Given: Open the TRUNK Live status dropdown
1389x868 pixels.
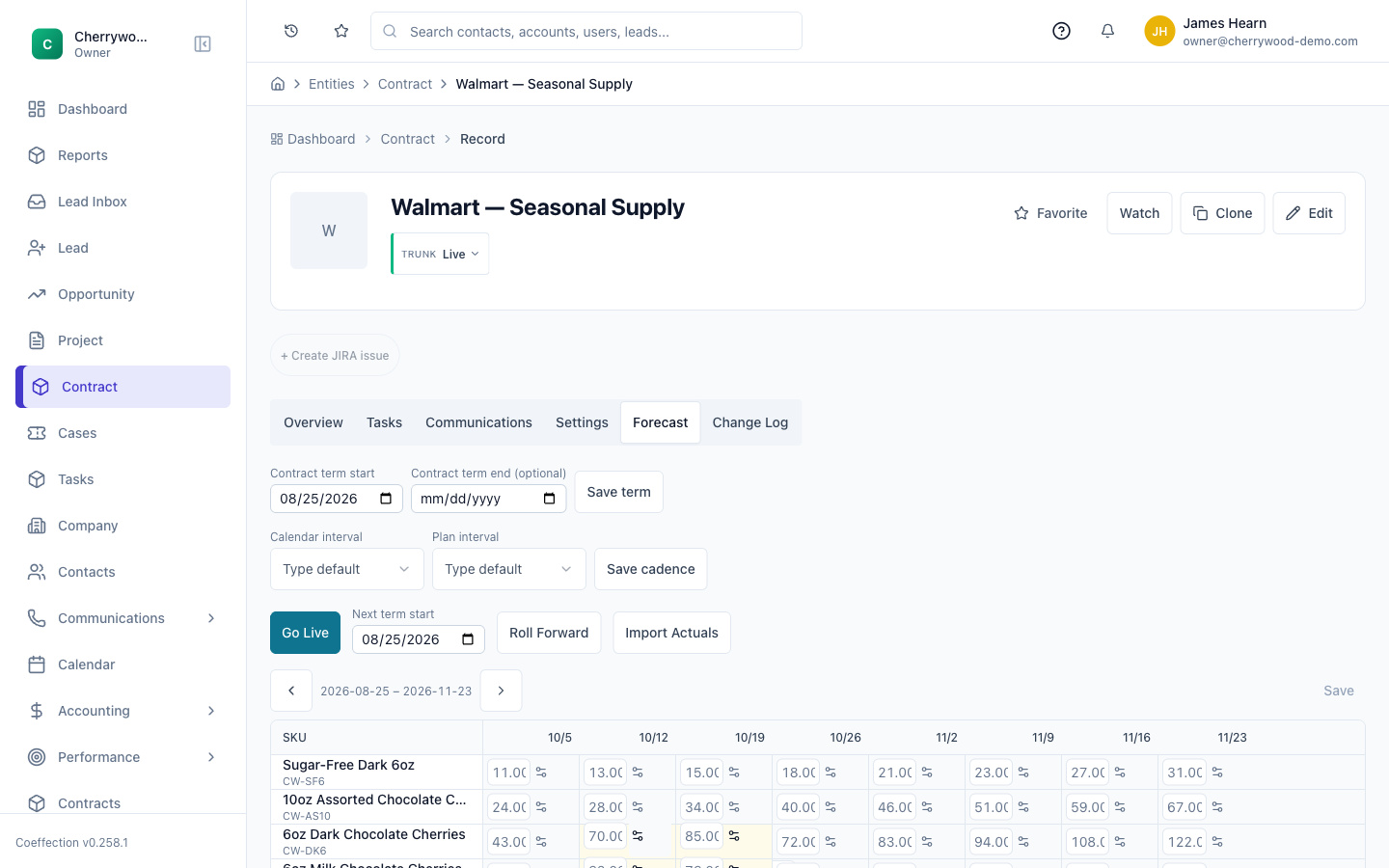Looking at the screenshot, I should point(441,254).
